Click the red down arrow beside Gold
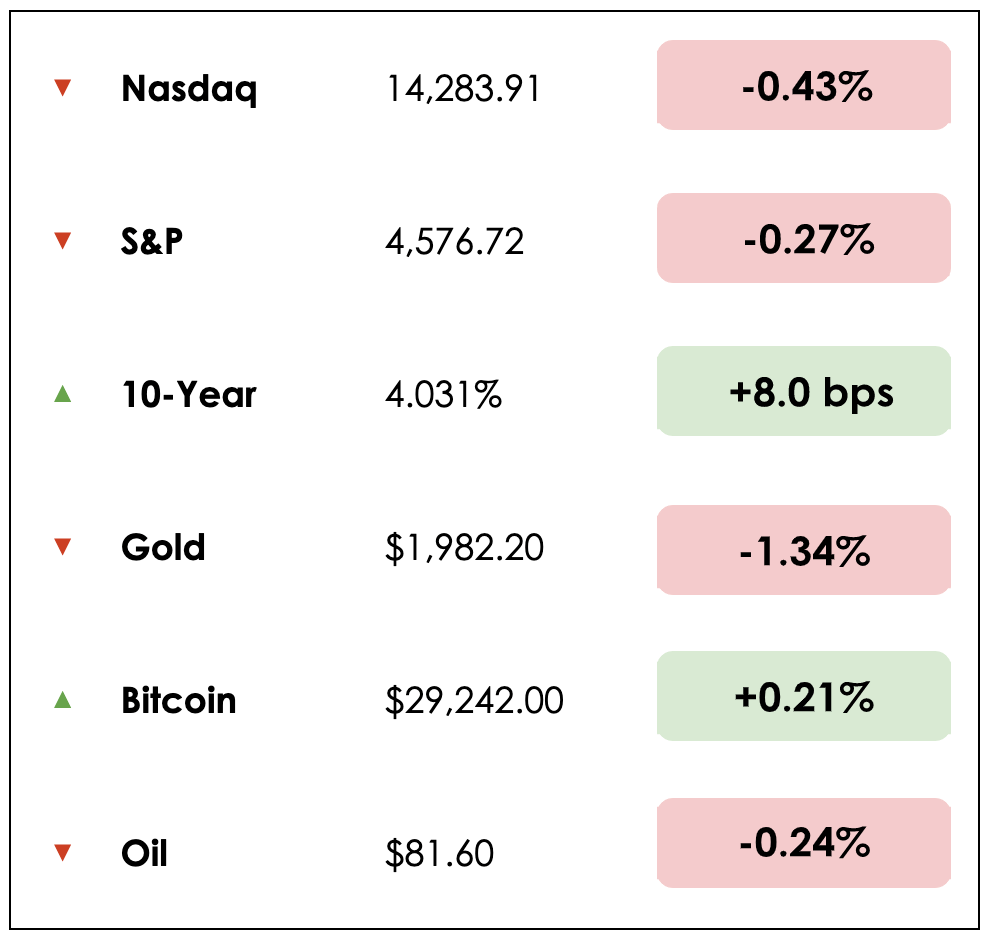 (x=63, y=547)
